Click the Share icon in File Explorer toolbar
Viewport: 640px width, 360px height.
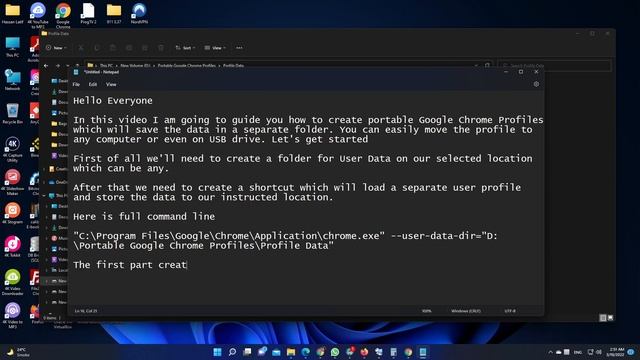tap(145, 48)
